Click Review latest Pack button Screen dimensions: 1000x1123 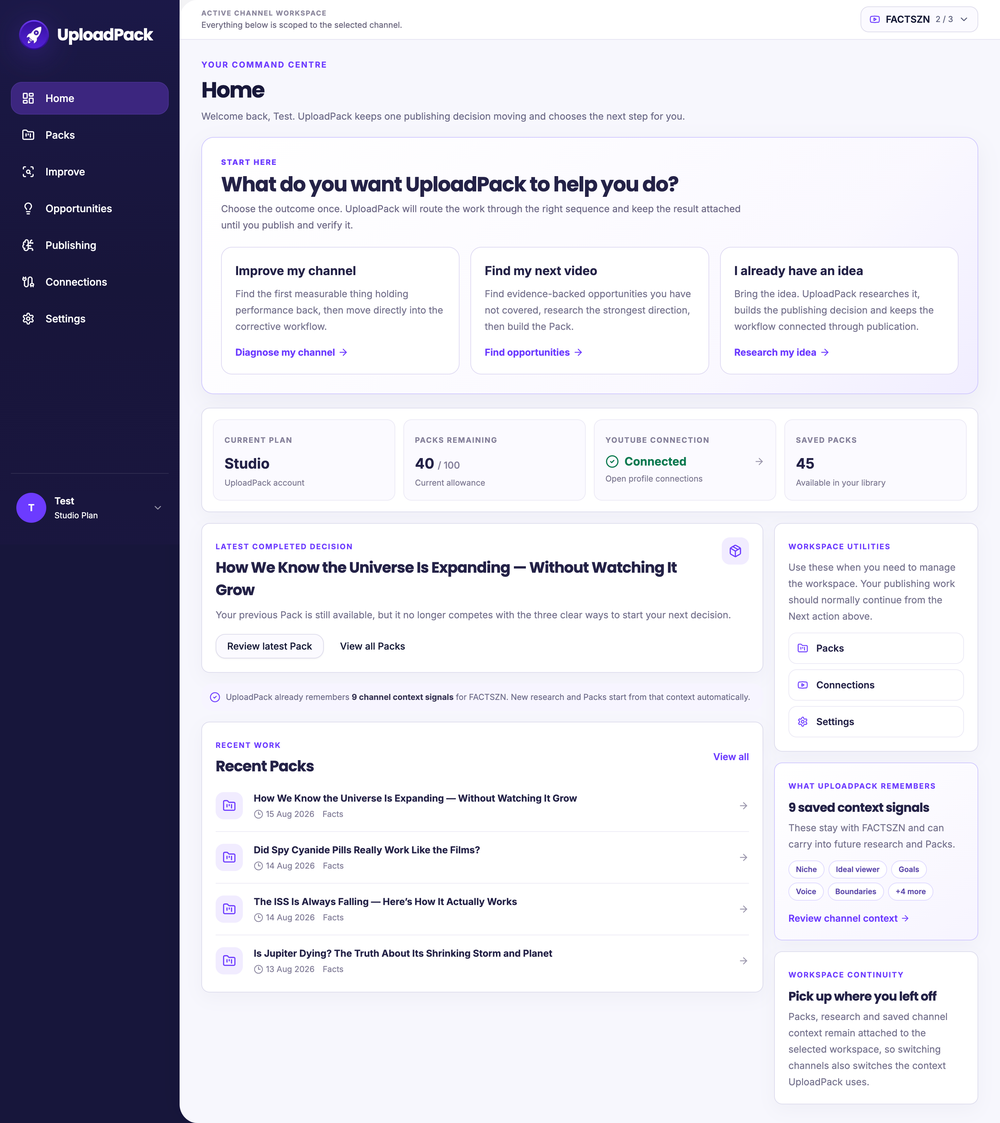[269, 646]
